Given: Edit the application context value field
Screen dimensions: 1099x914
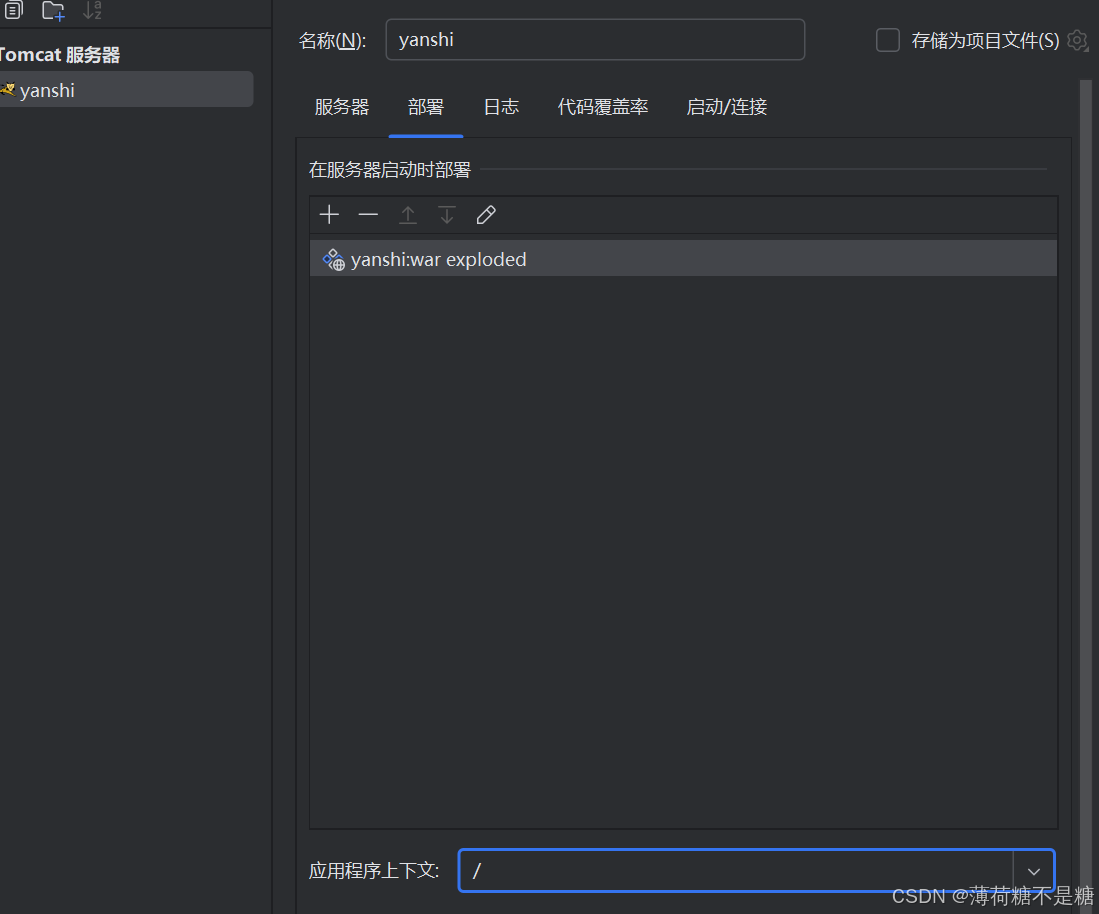Looking at the screenshot, I should (x=740, y=871).
